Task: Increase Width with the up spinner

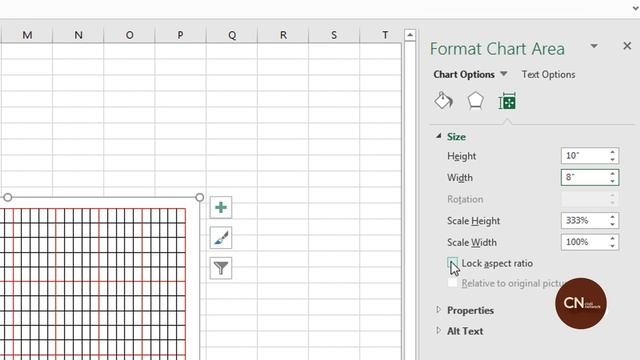Action: point(613,173)
